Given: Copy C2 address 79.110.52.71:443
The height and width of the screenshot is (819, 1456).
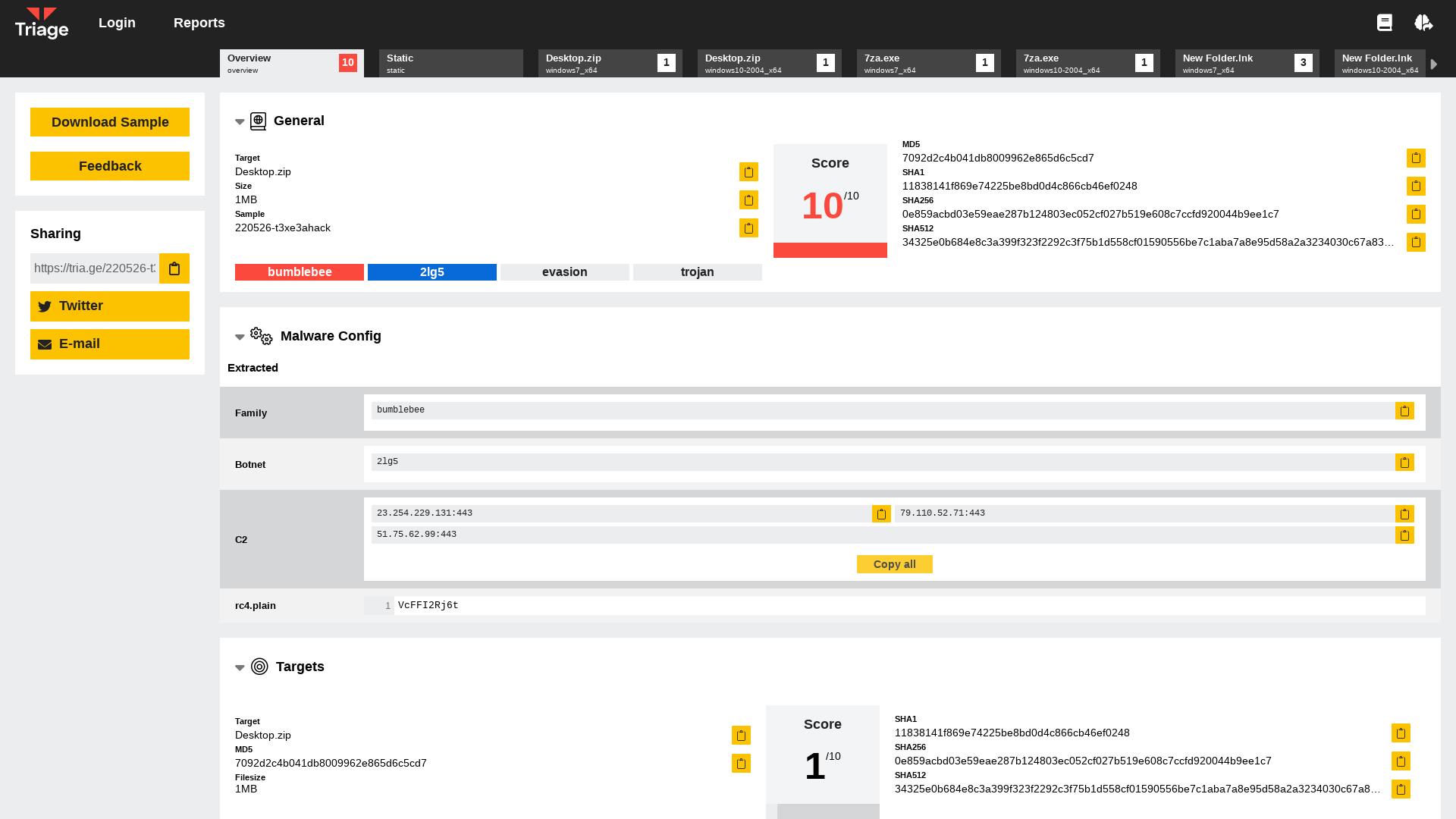Looking at the screenshot, I should tap(1404, 513).
